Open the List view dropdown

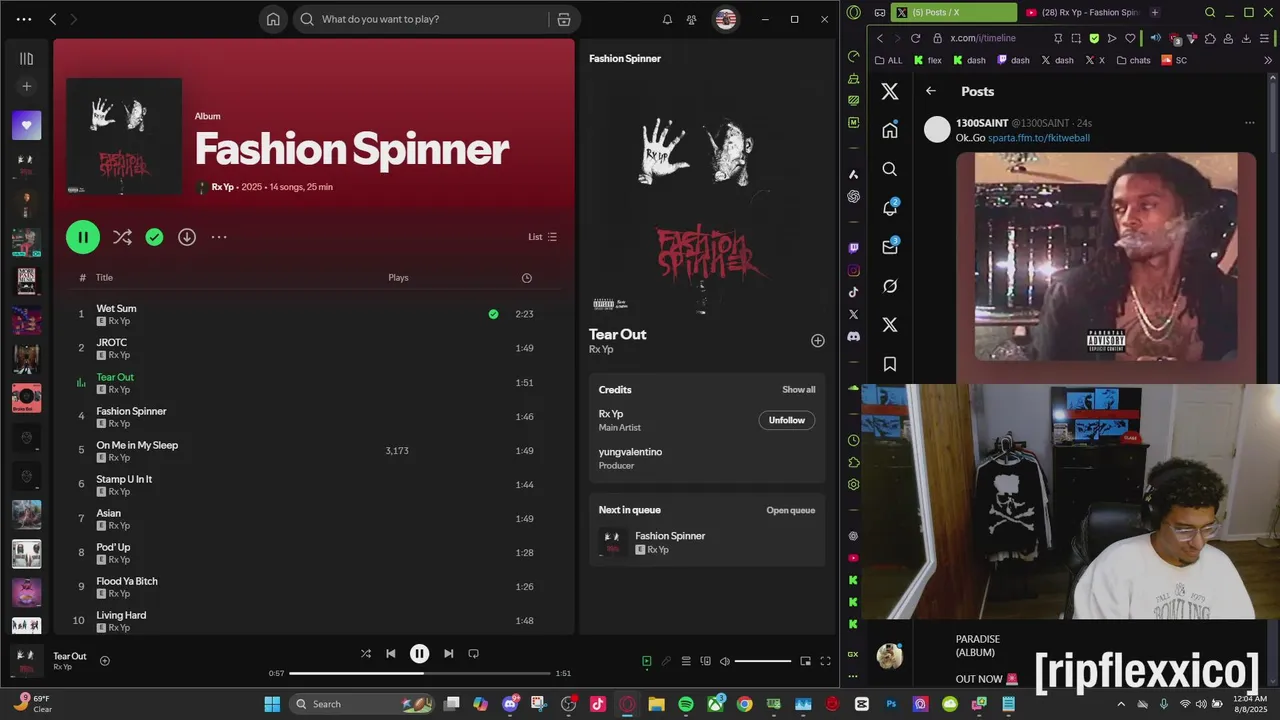click(543, 237)
